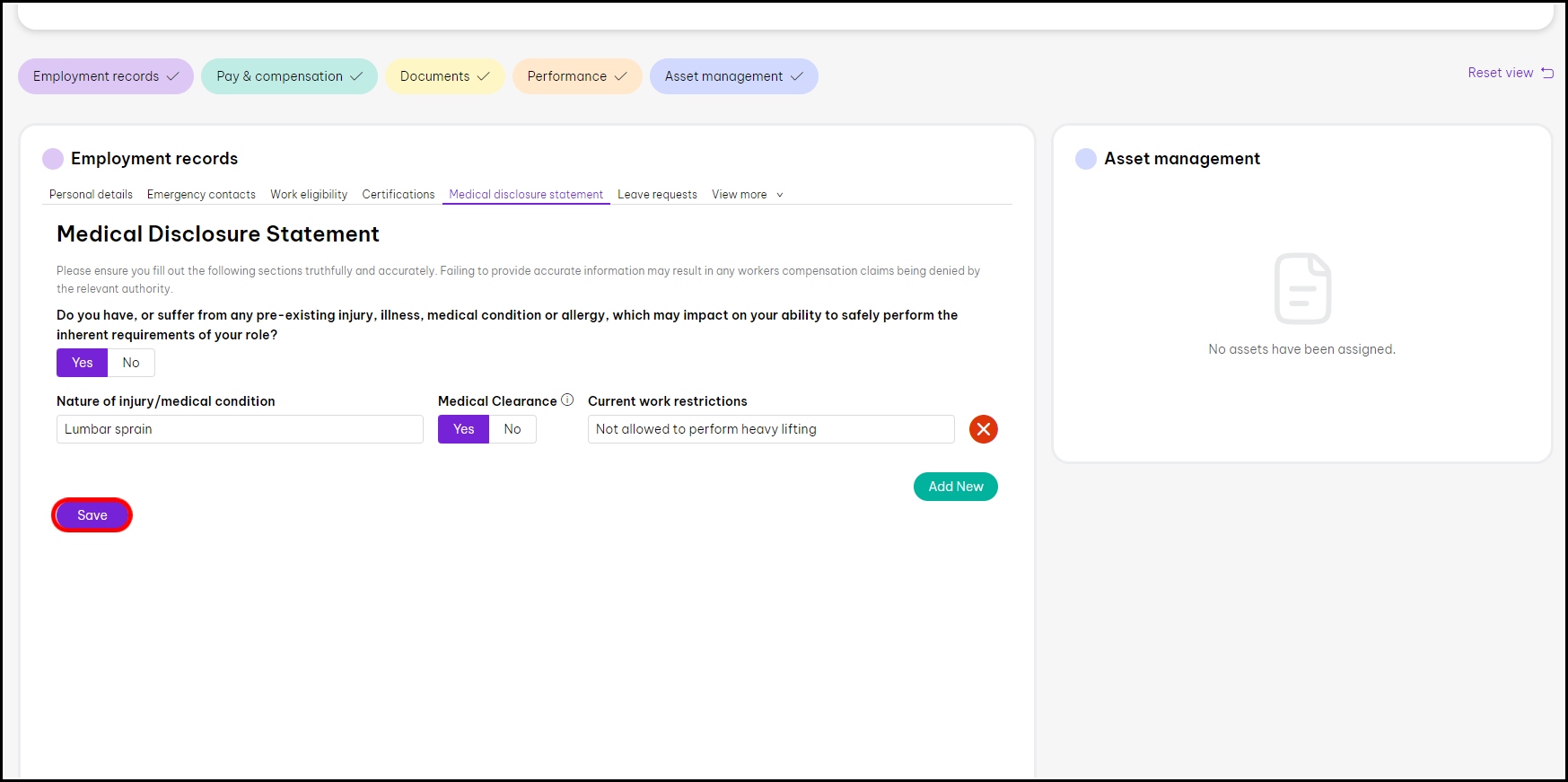Screen dimensions: 1568x782
Task: Edit the Current work restrictions field
Action: tap(770, 429)
